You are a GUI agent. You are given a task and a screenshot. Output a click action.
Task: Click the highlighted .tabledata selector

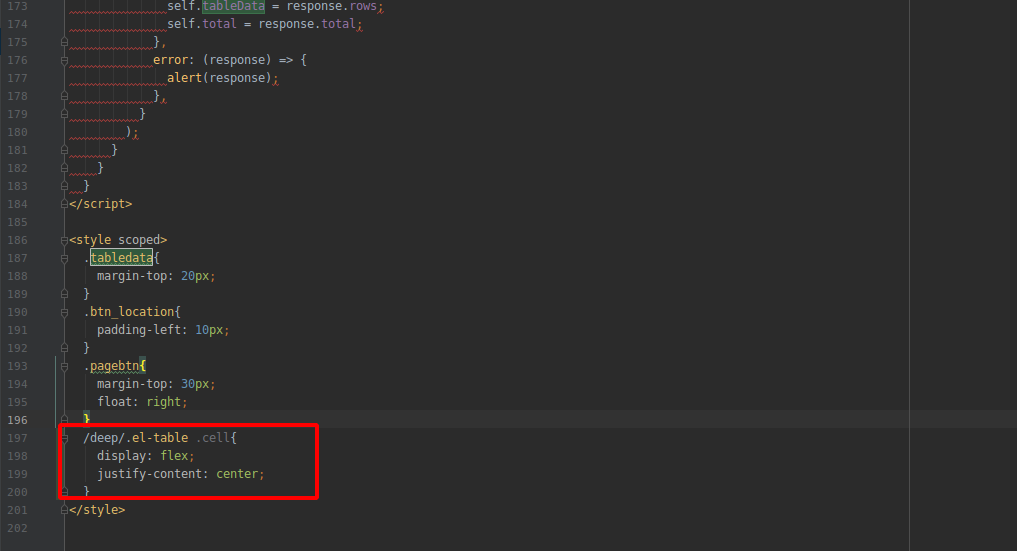[121, 258]
